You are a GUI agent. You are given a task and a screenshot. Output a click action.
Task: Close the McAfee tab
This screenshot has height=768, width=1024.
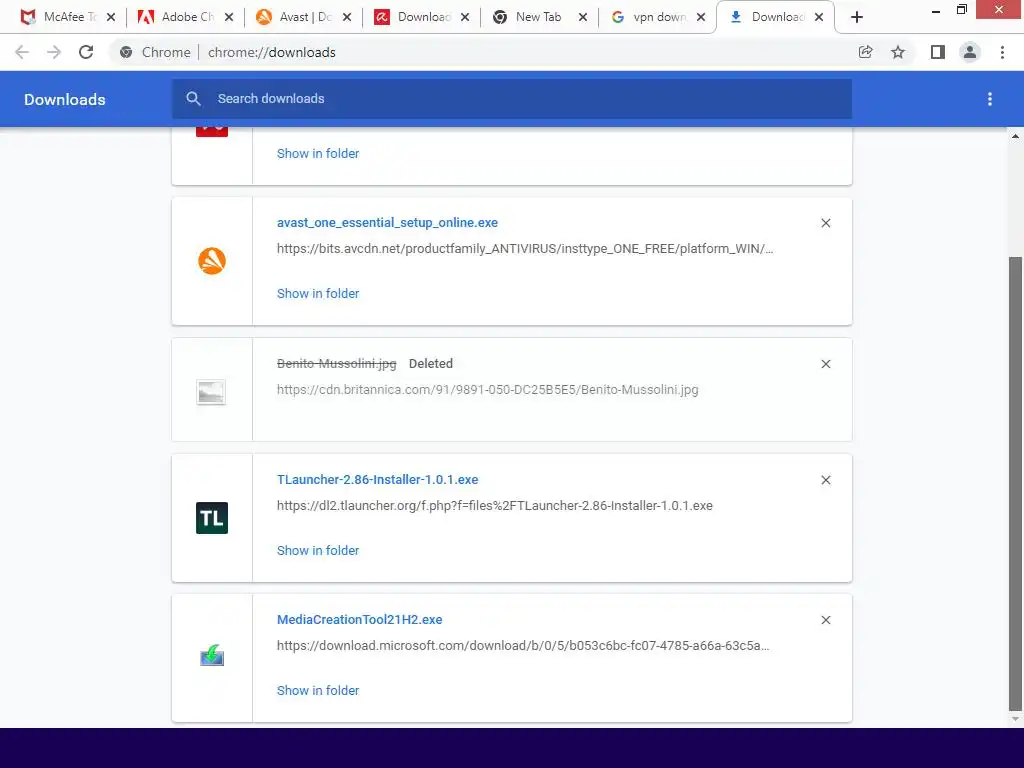[111, 18]
